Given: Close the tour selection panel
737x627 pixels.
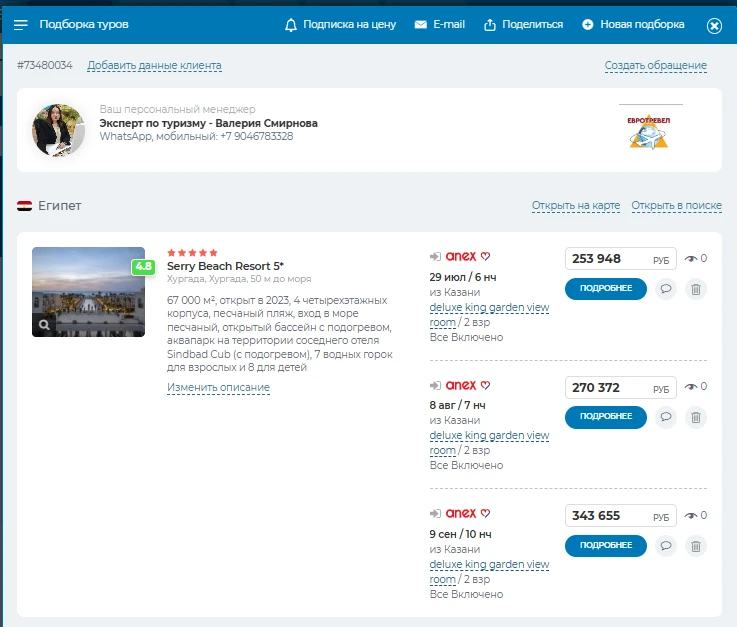Looking at the screenshot, I should point(714,25).
